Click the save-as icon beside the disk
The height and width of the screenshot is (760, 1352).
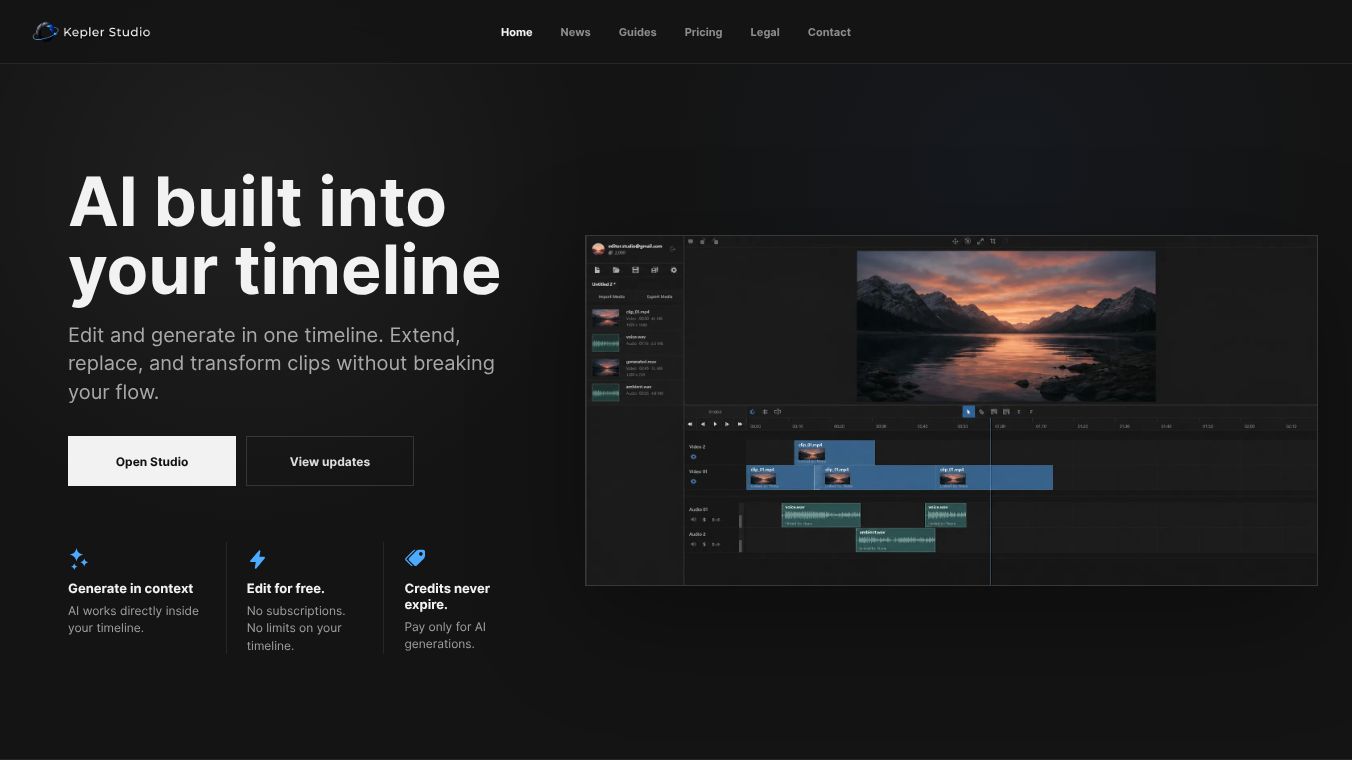click(654, 270)
